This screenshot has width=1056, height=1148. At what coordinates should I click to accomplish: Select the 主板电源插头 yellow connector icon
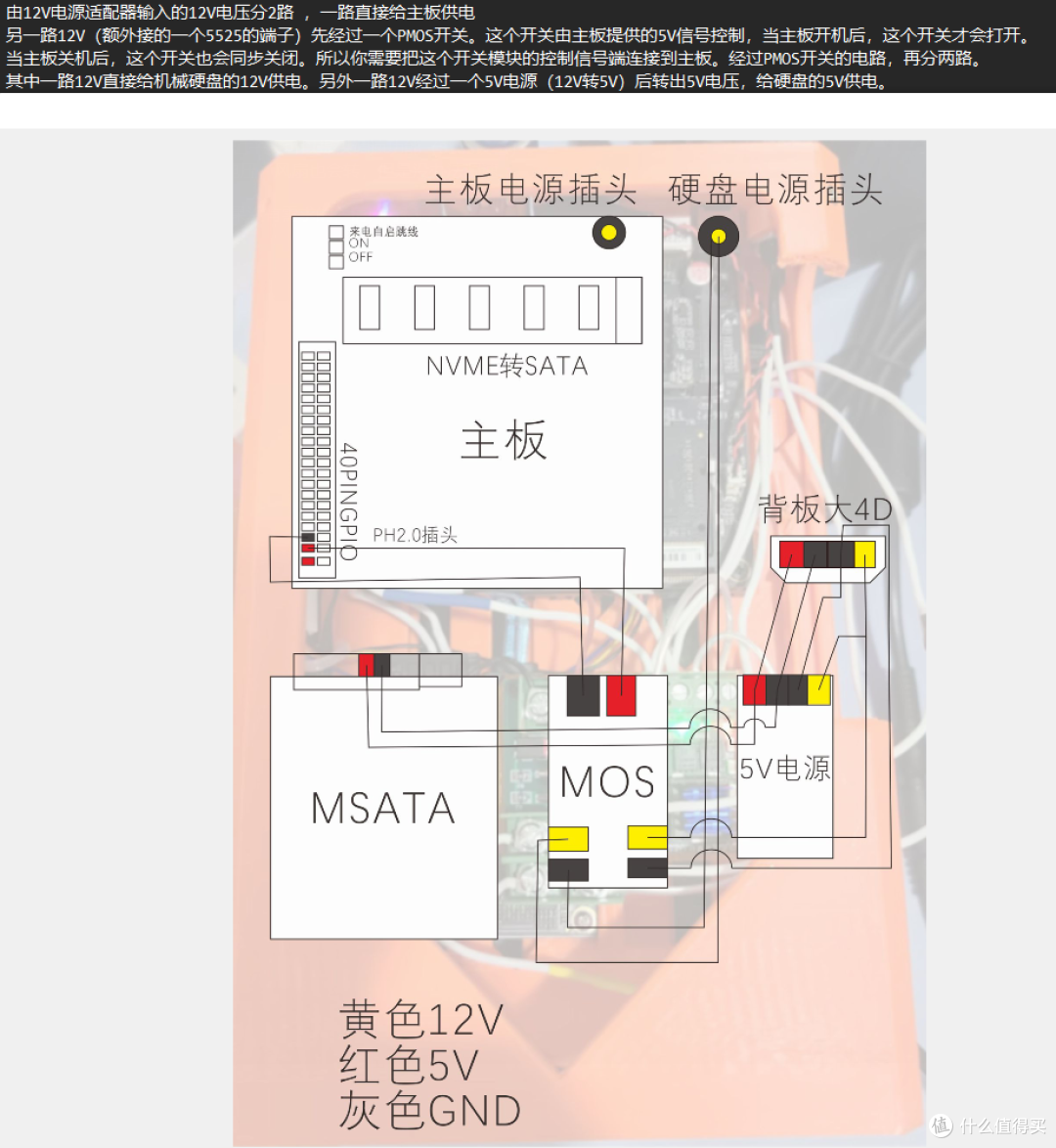(x=608, y=234)
